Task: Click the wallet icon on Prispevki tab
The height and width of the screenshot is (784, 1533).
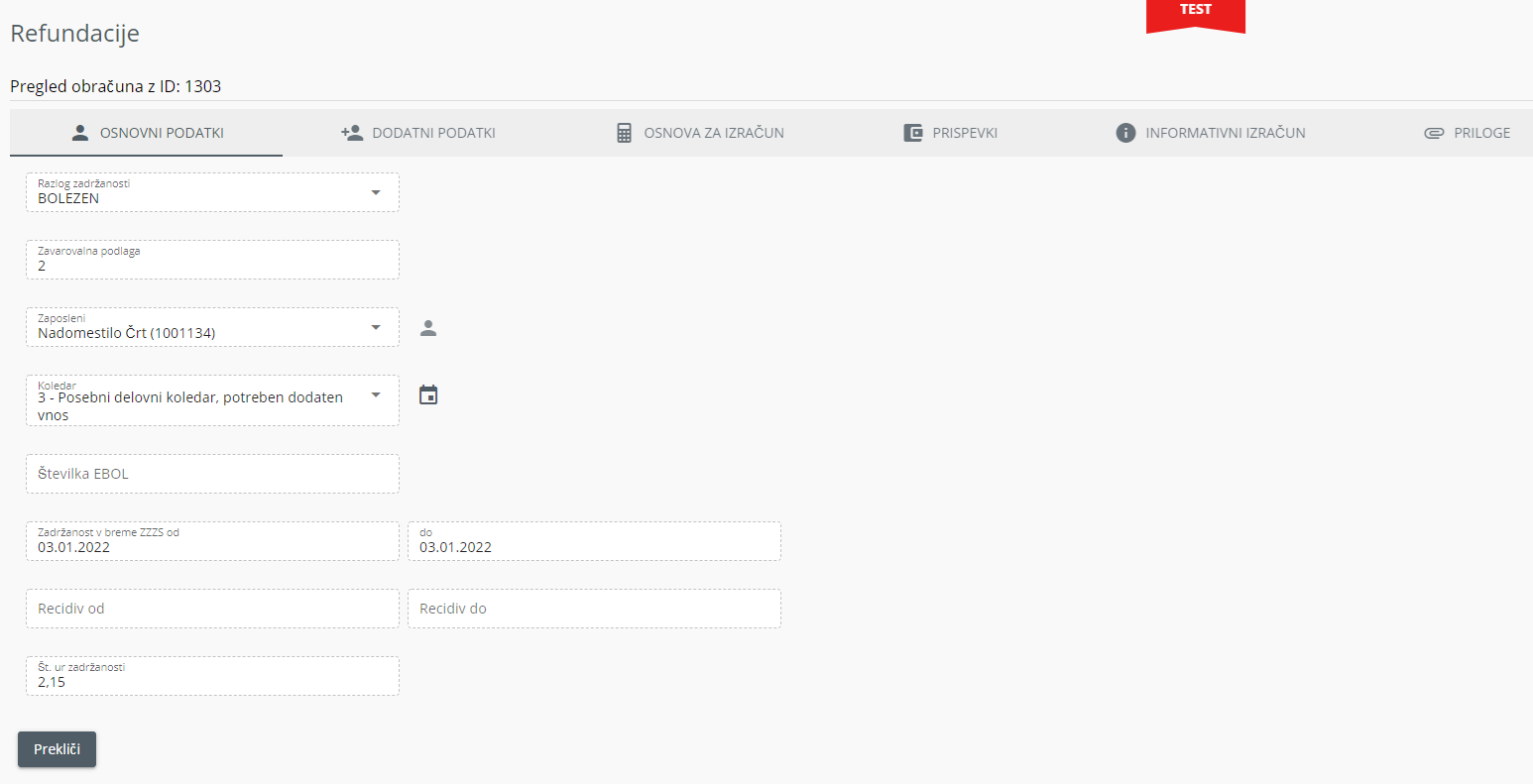Action: [913, 133]
